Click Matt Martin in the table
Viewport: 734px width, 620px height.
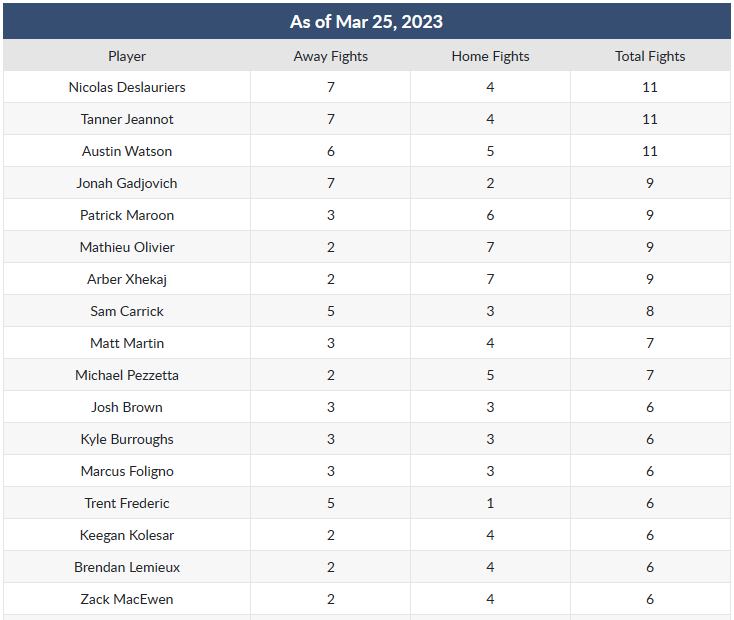click(127, 343)
